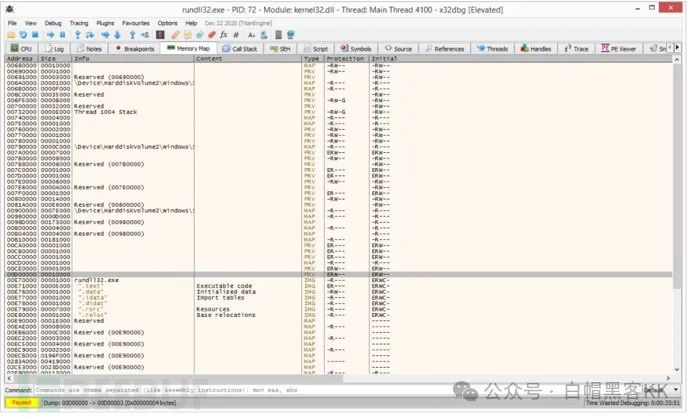Open the Debug menu
This screenshot has width=690, height=419.
(x=53, y=23)
